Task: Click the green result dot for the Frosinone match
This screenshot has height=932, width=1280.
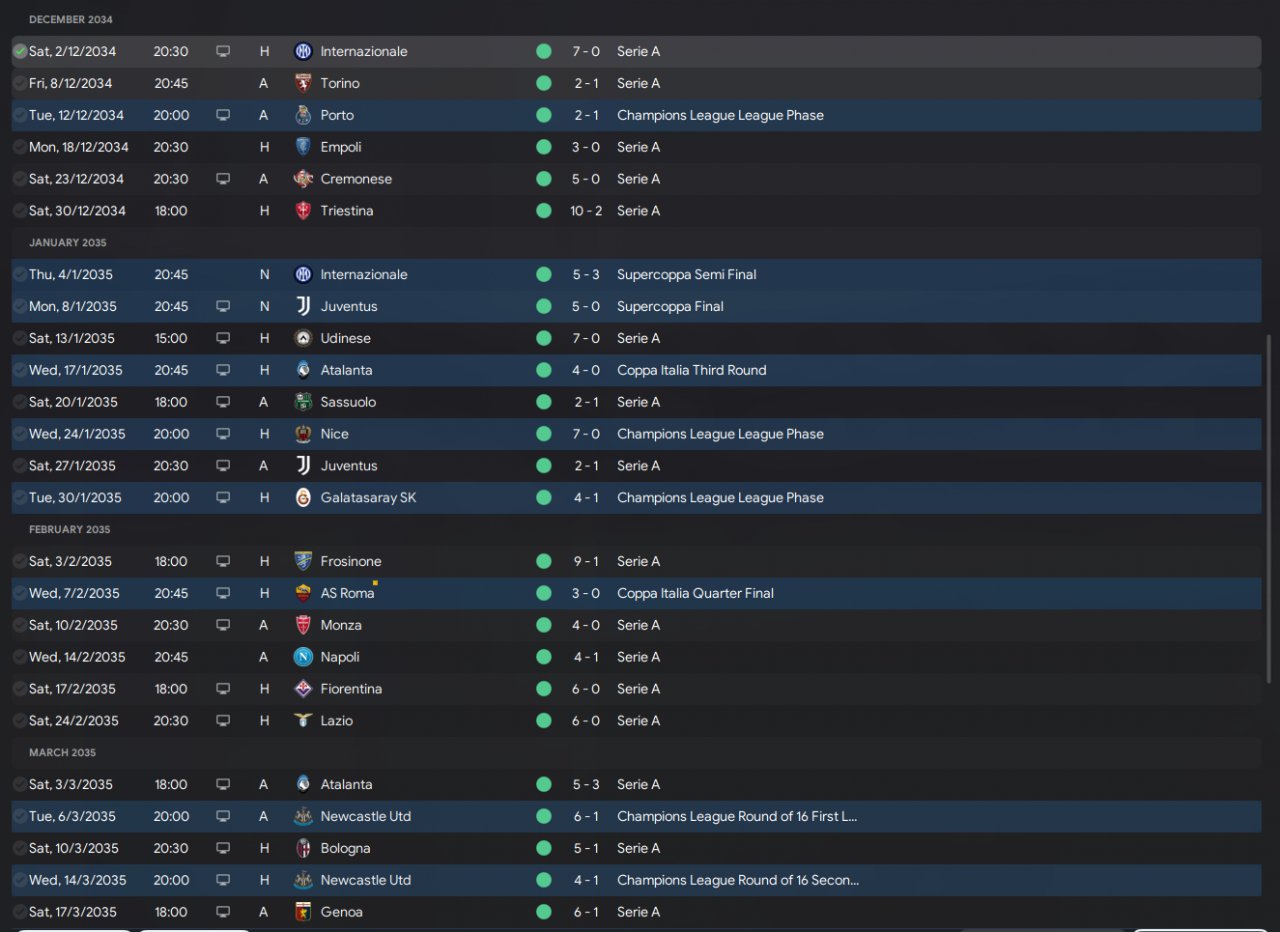Action: click(x=543, y=561)
